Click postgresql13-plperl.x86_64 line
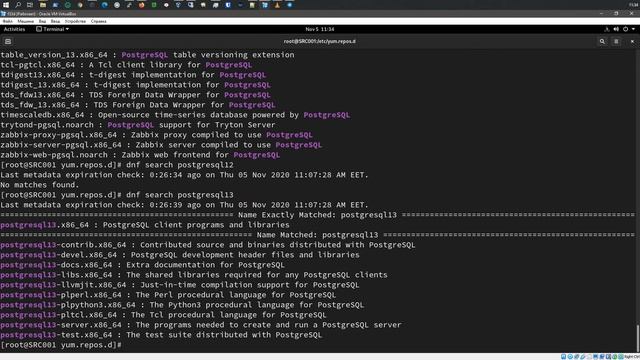640x360 pixels. [168, 295]
